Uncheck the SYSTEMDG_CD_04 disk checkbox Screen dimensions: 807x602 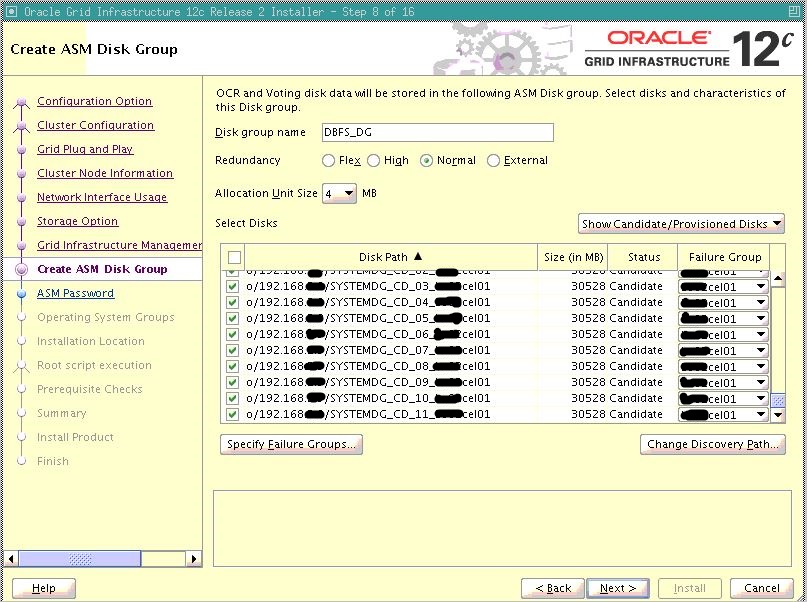coord(233,303)
